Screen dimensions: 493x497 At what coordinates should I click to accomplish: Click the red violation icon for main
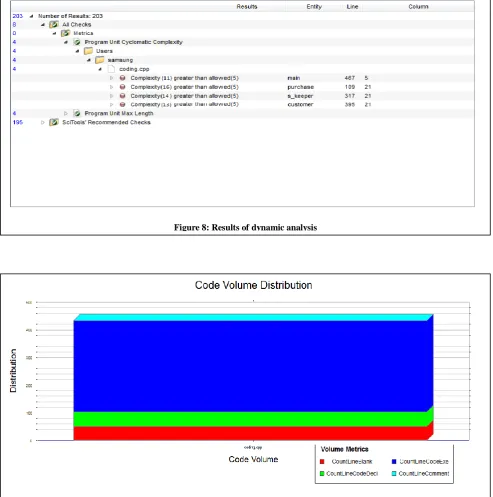click(x=123, y=78)
